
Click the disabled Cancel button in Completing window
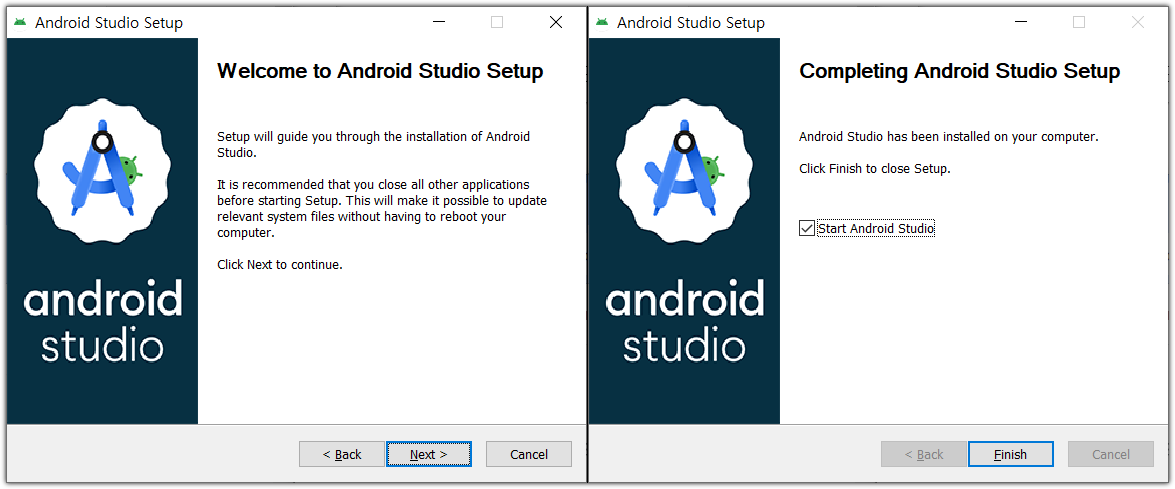coord(1111,454)
